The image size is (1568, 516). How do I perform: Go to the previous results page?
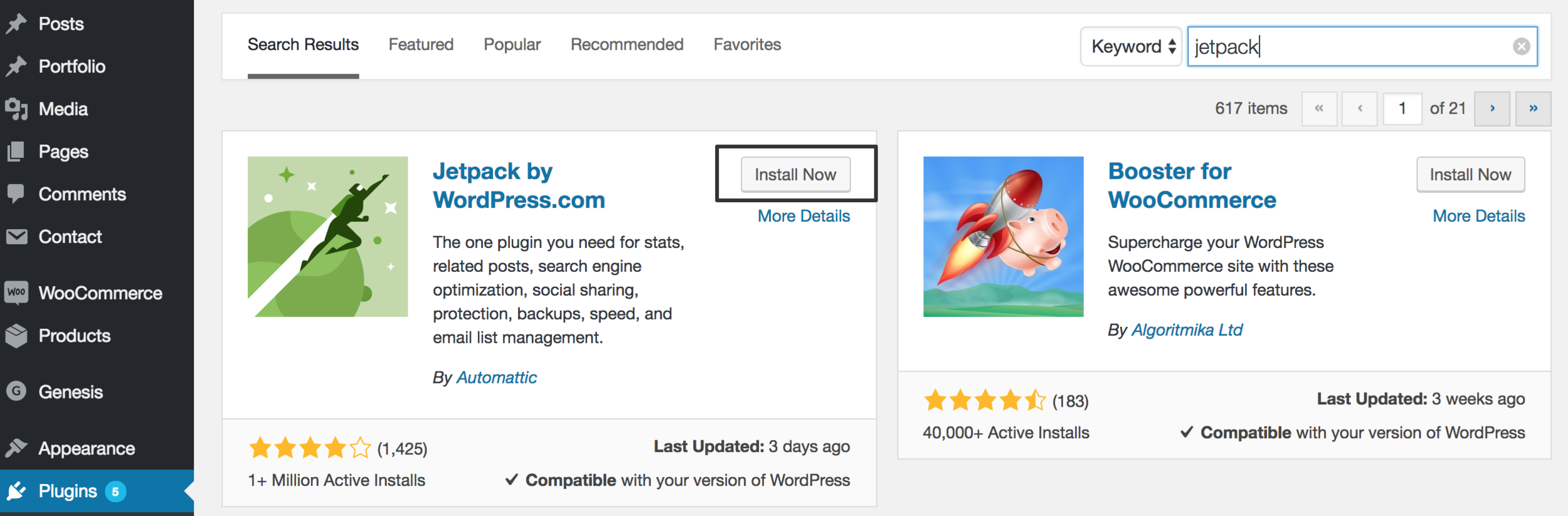point(1359,109)
